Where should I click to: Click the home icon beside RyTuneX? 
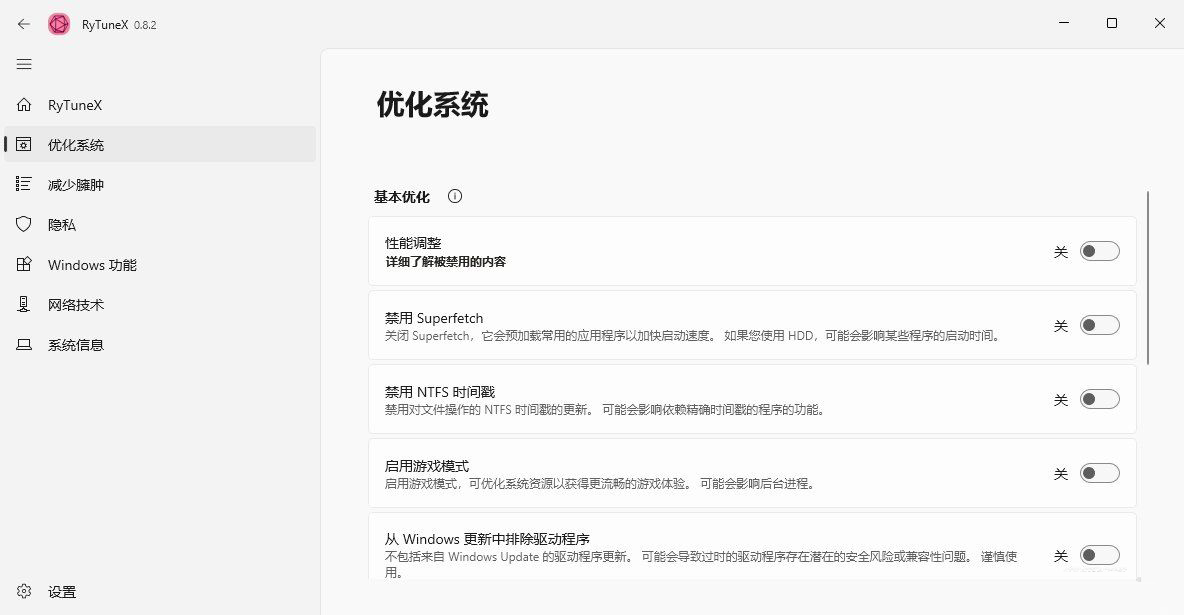[x=24, y=104]
